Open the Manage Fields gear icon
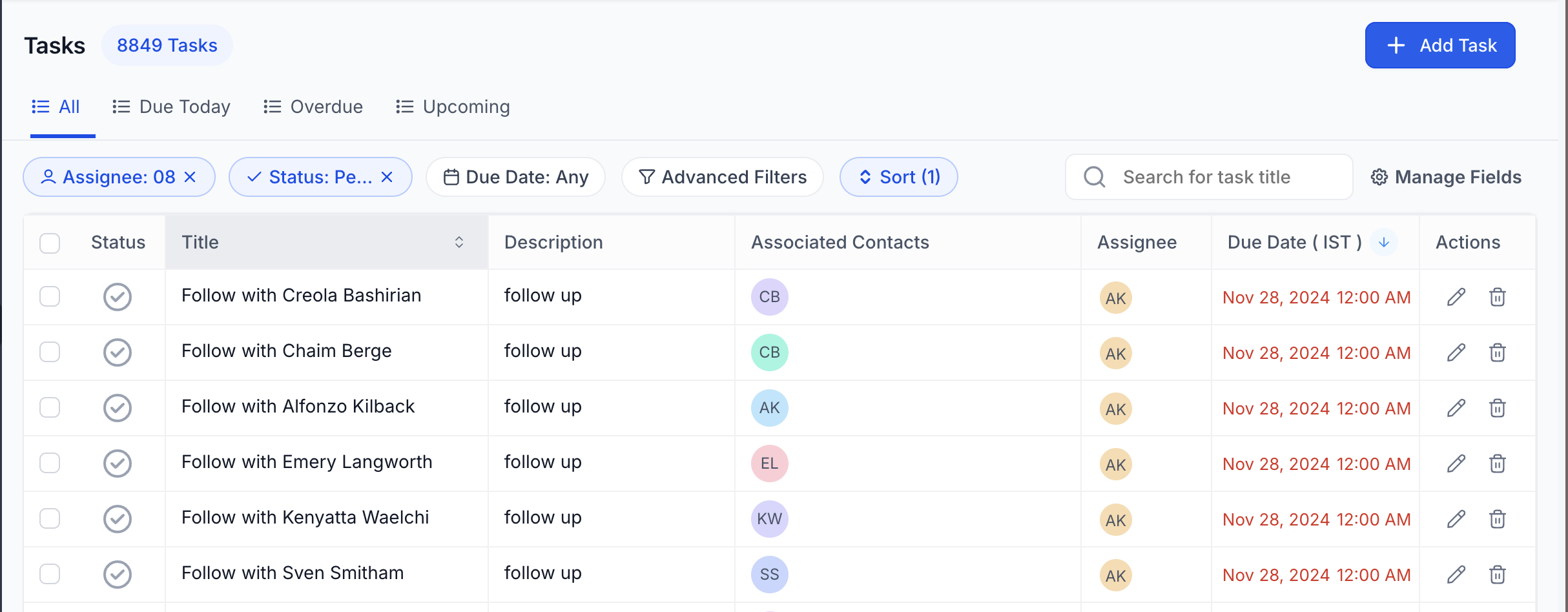Viewport: 1568px width, 612px height. pyautogui.click(x=1379, y=177)
